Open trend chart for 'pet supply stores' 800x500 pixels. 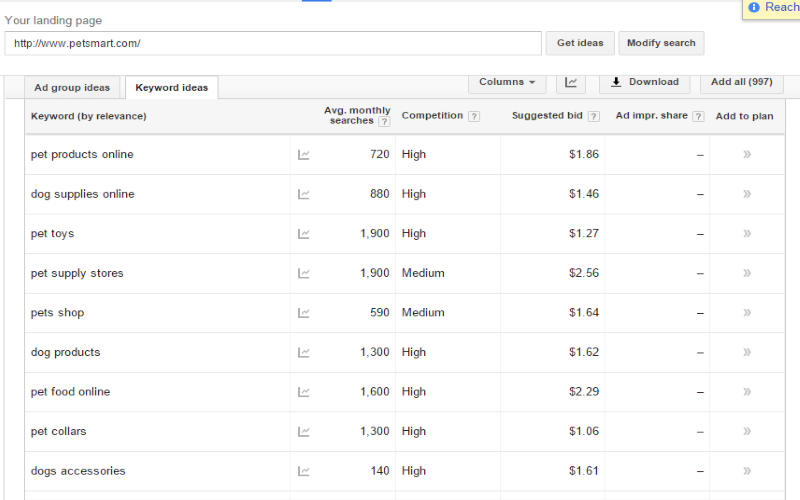[x=304, y=273]
